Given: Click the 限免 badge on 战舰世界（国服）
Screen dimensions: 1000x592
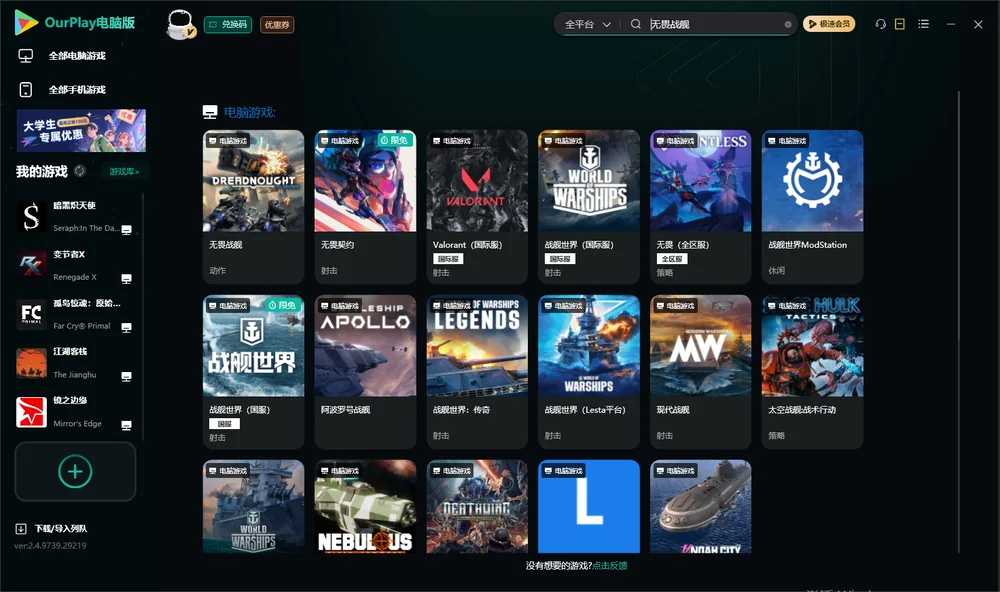Looking at the screenshot, I should (283, 305).
